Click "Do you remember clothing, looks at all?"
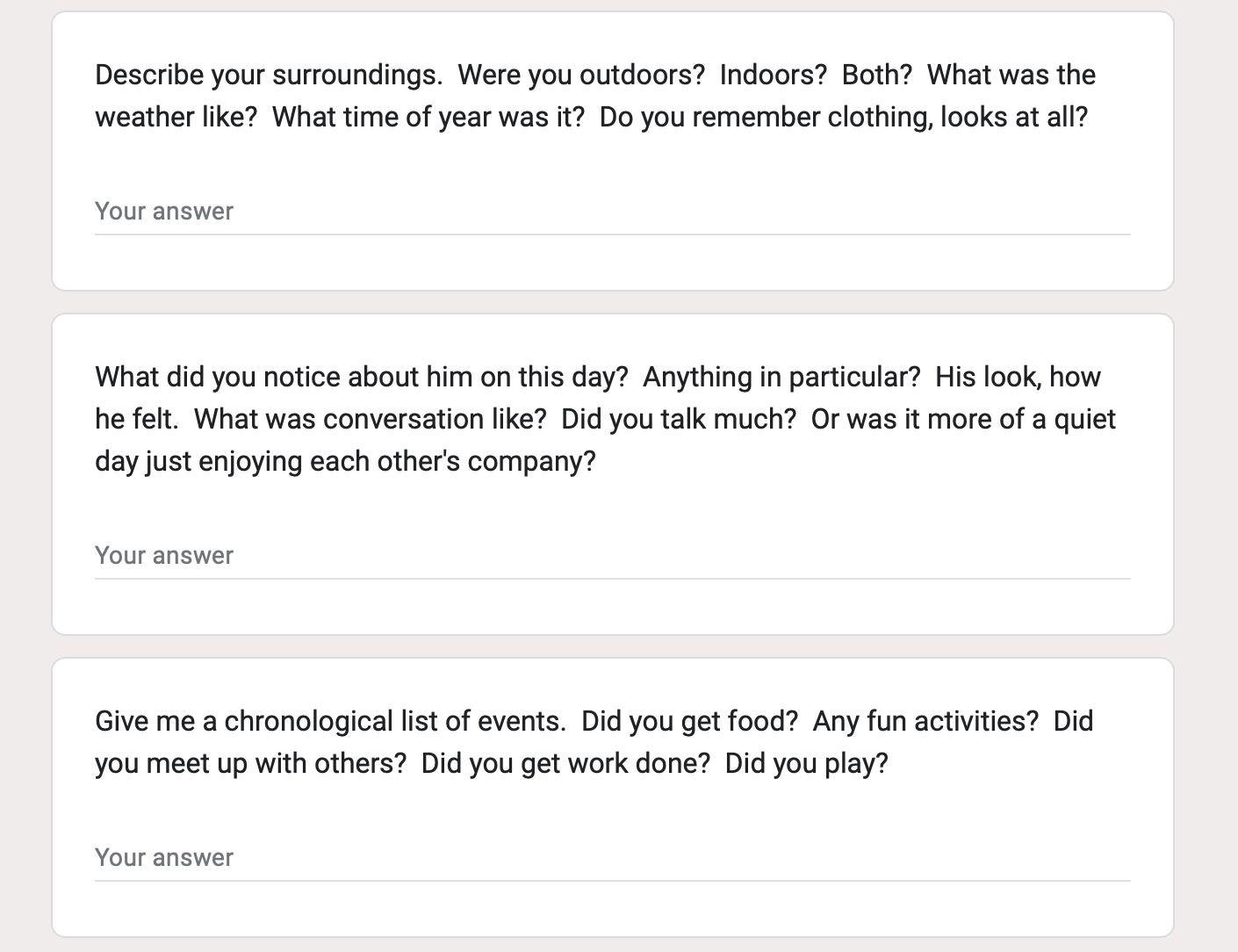 pos(844,117)
